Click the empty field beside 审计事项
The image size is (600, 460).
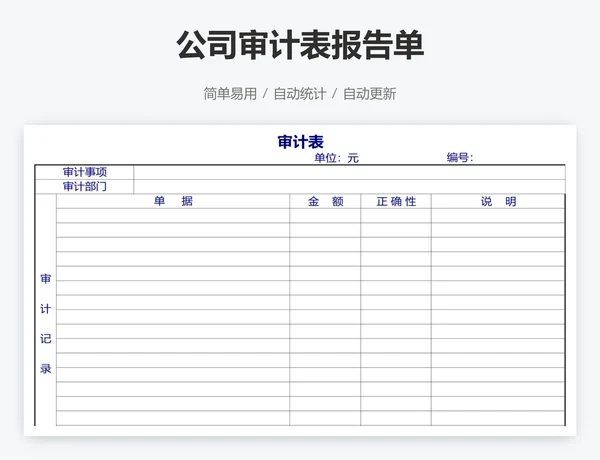[349, 172]
